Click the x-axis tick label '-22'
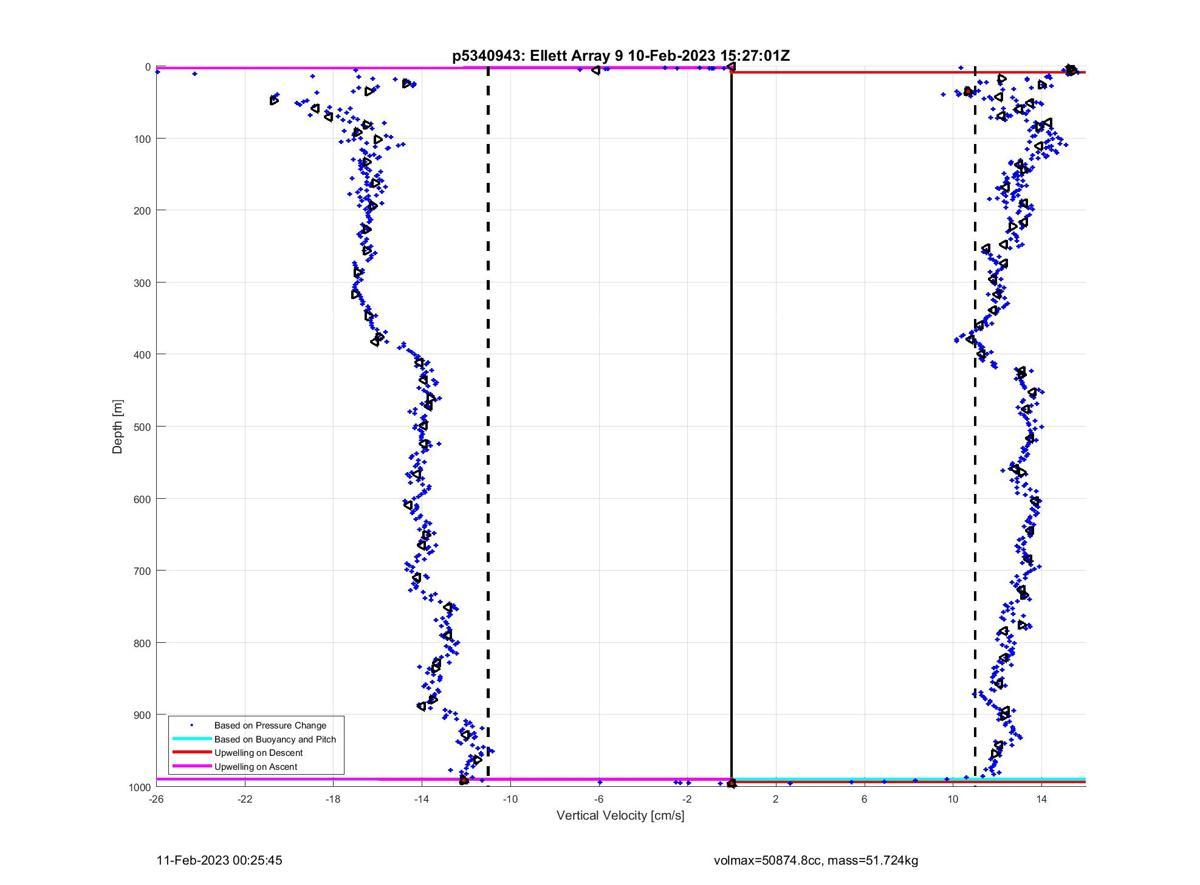 click(245, 799)
